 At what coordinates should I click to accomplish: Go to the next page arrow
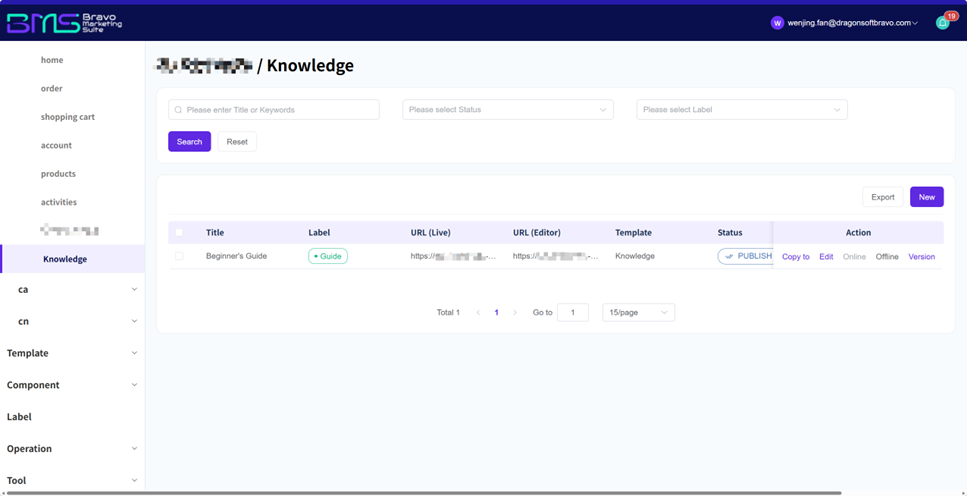point(515,313)
